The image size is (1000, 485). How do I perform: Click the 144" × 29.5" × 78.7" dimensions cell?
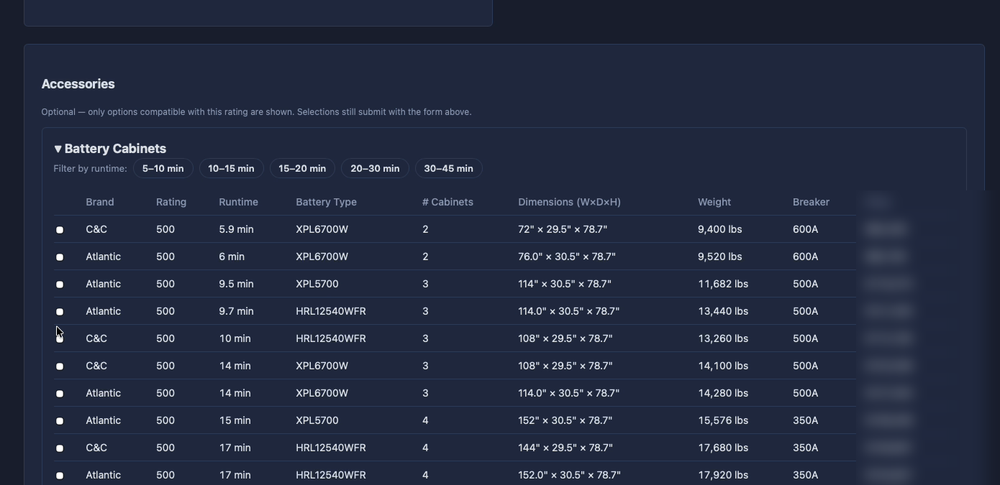click(x=565, y=448)
